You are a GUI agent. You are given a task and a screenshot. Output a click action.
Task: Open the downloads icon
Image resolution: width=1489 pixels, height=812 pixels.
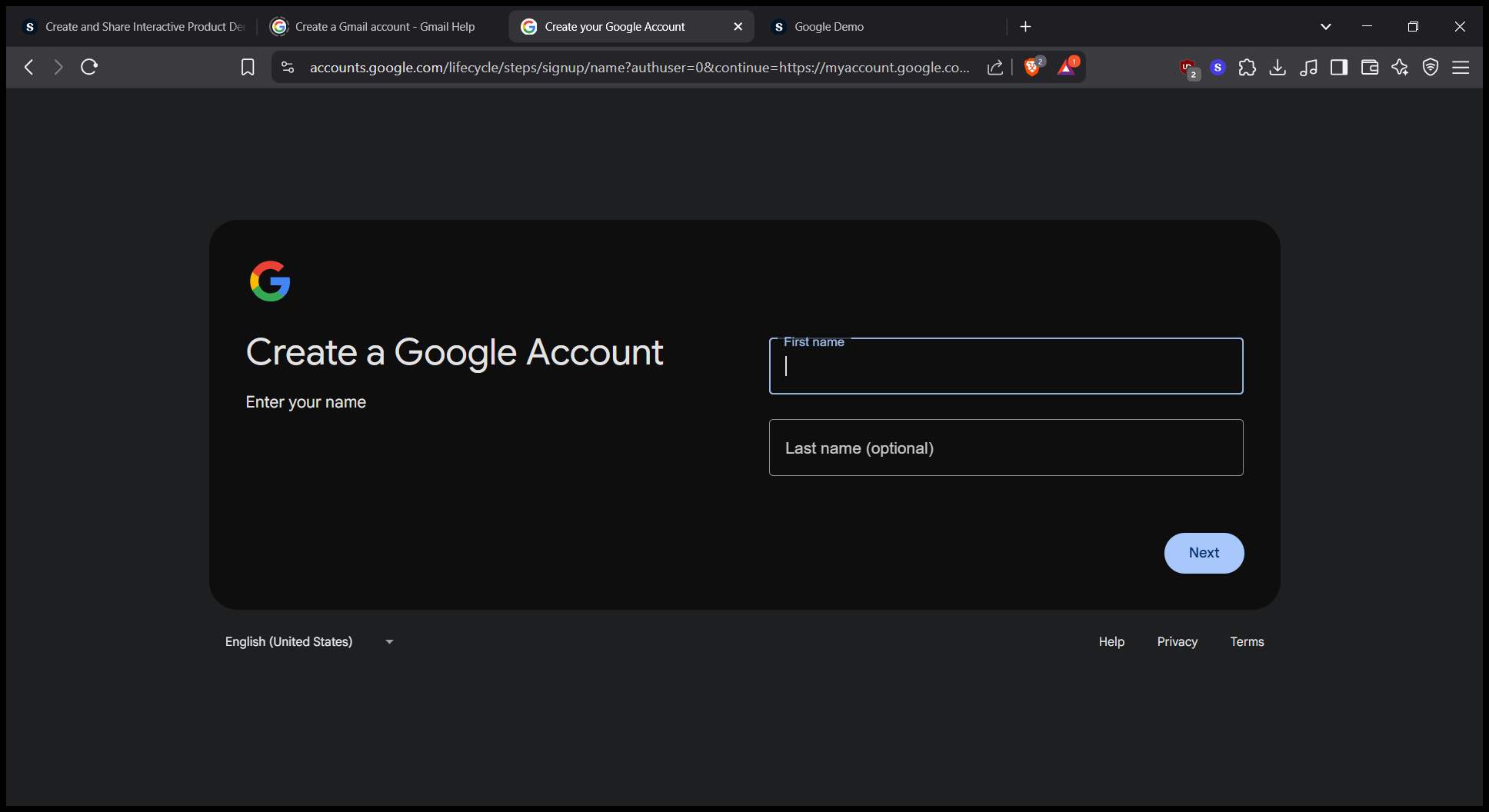[x=1277, y=68]
